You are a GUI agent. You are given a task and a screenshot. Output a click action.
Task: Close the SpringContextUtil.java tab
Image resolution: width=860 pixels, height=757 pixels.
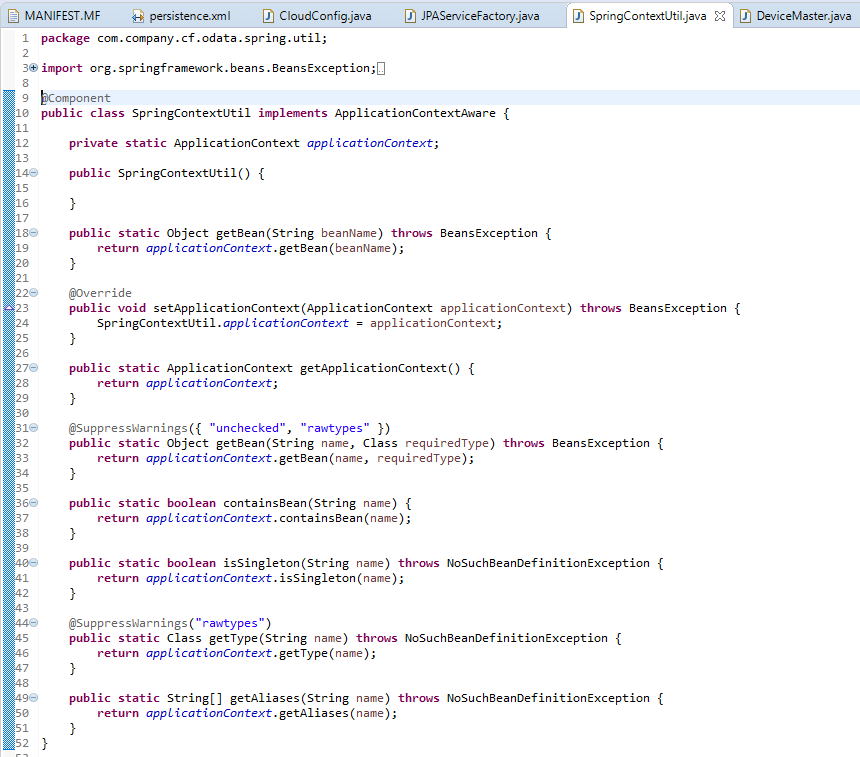click(x=720, y=16)
